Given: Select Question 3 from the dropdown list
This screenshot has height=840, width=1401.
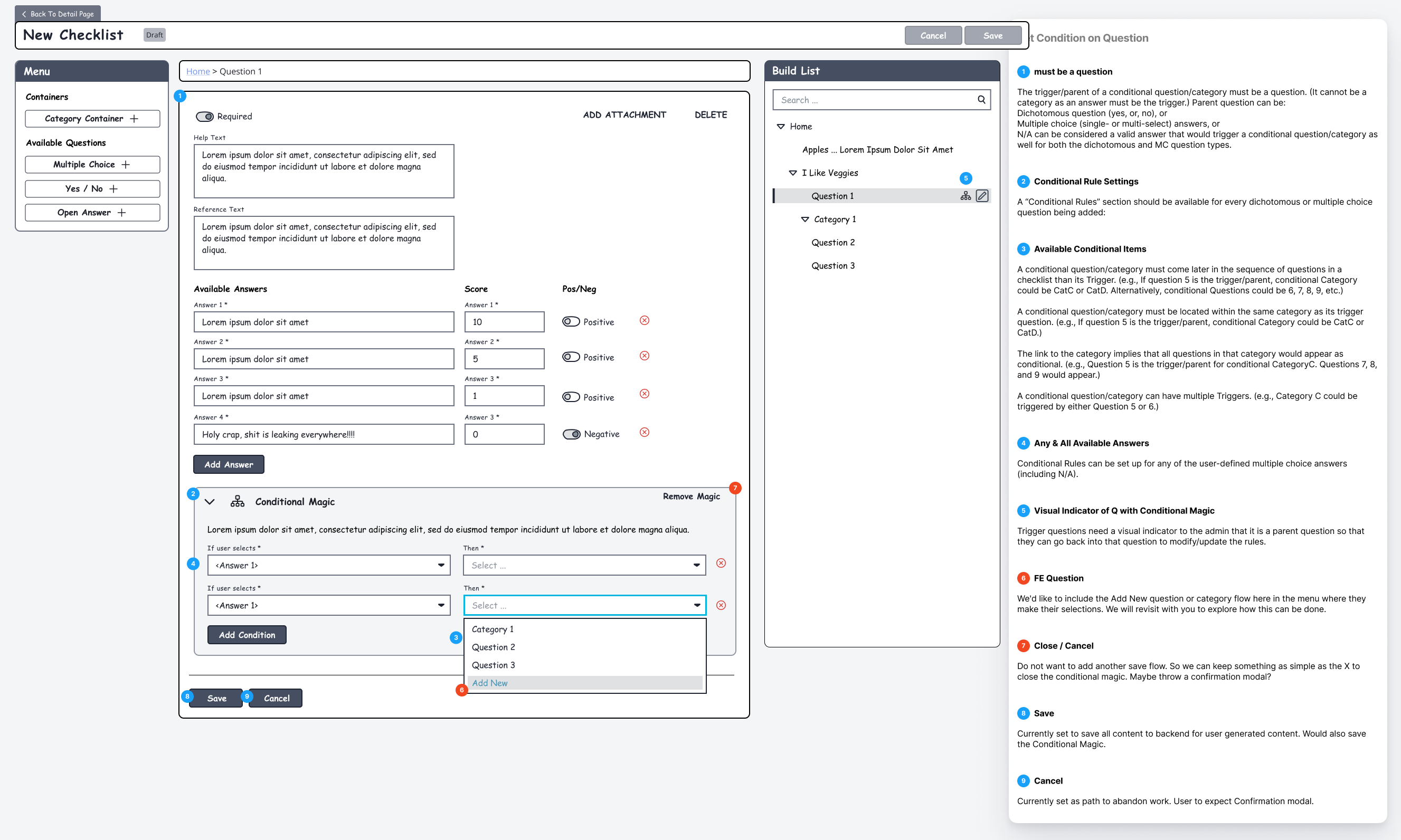Looking at the screenshot, I should (584, 665).
